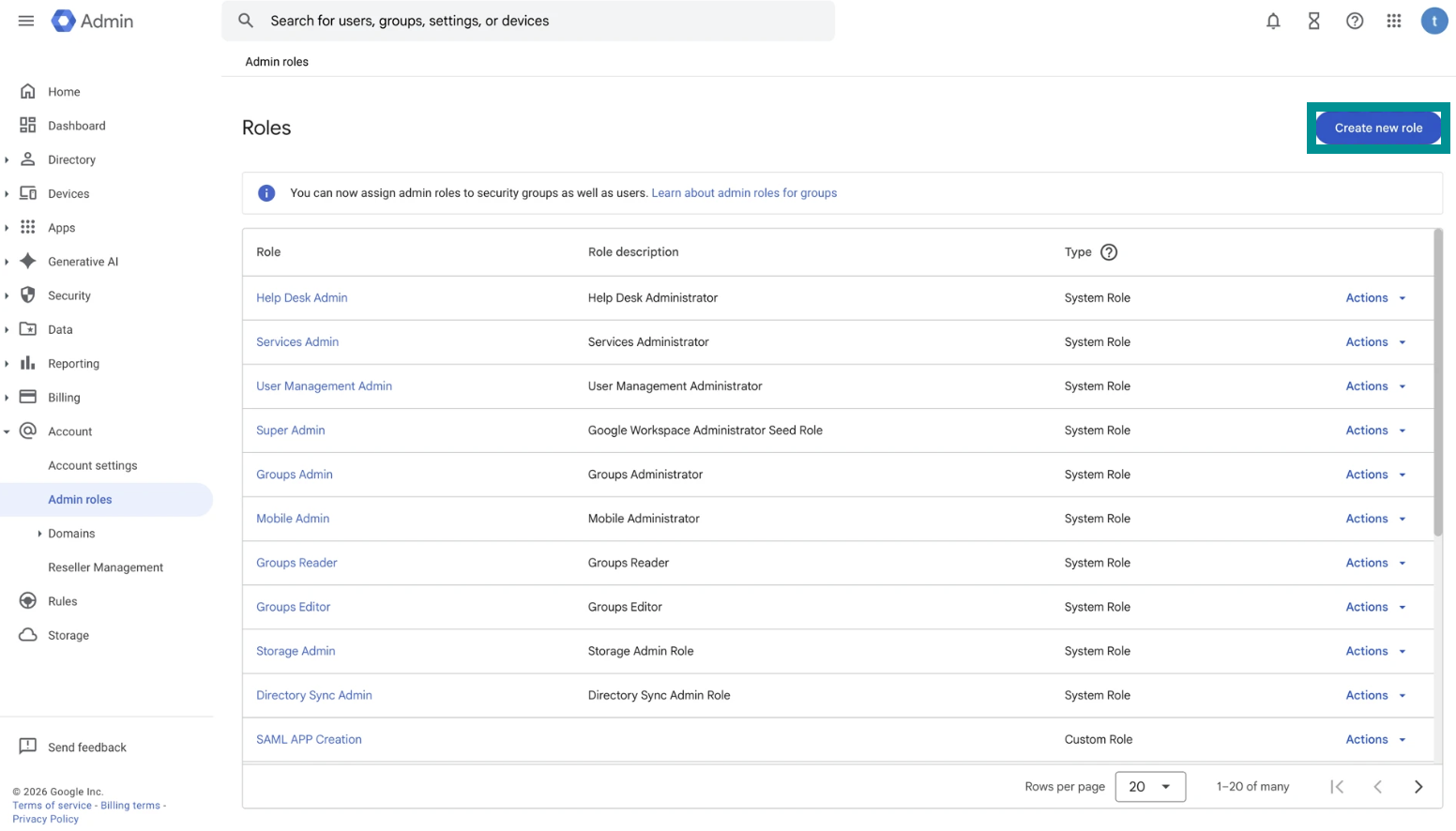Expand the Directory section in sidebar

[x=8, y=160]
